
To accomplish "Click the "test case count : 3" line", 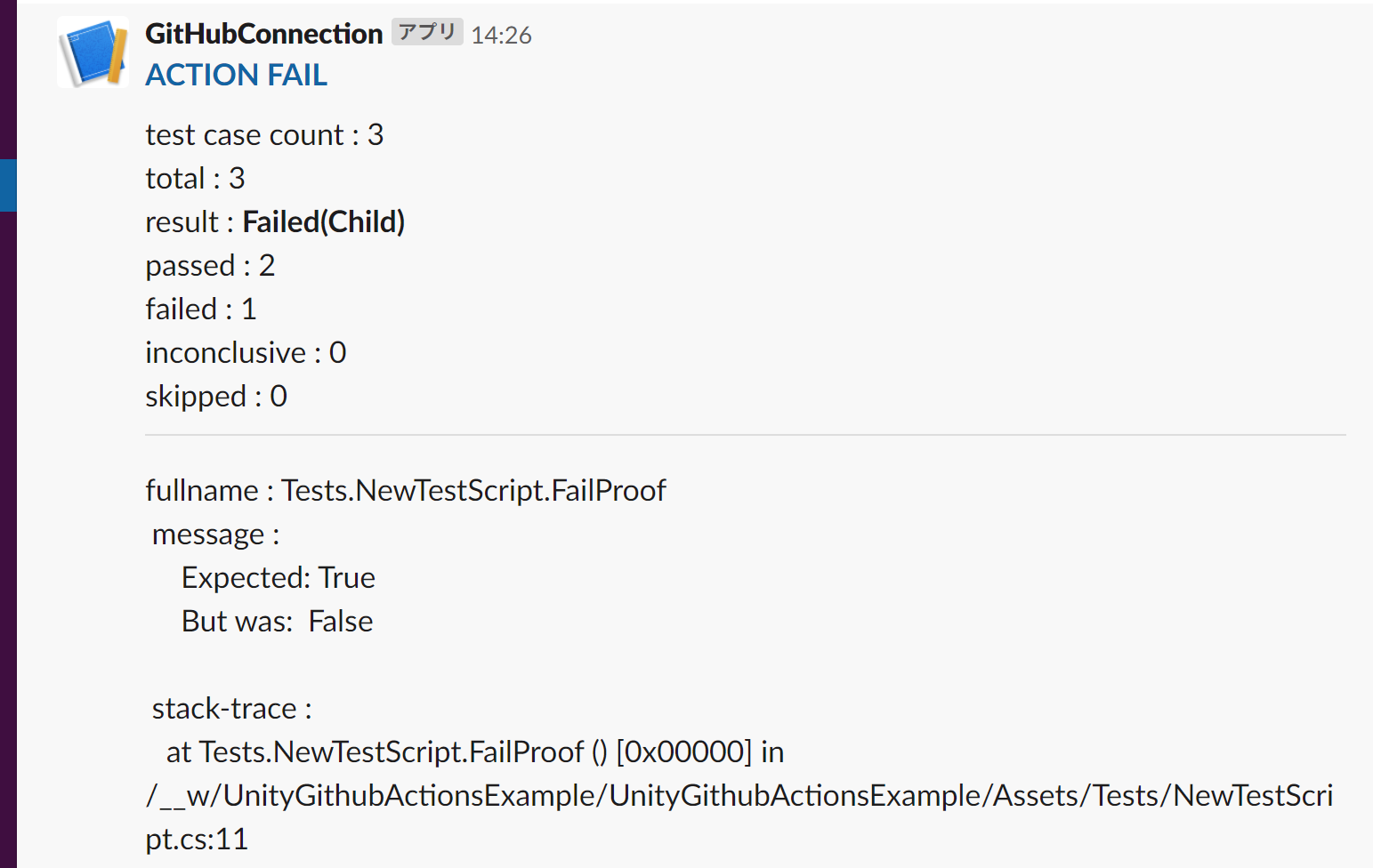I will click(264, 135).
